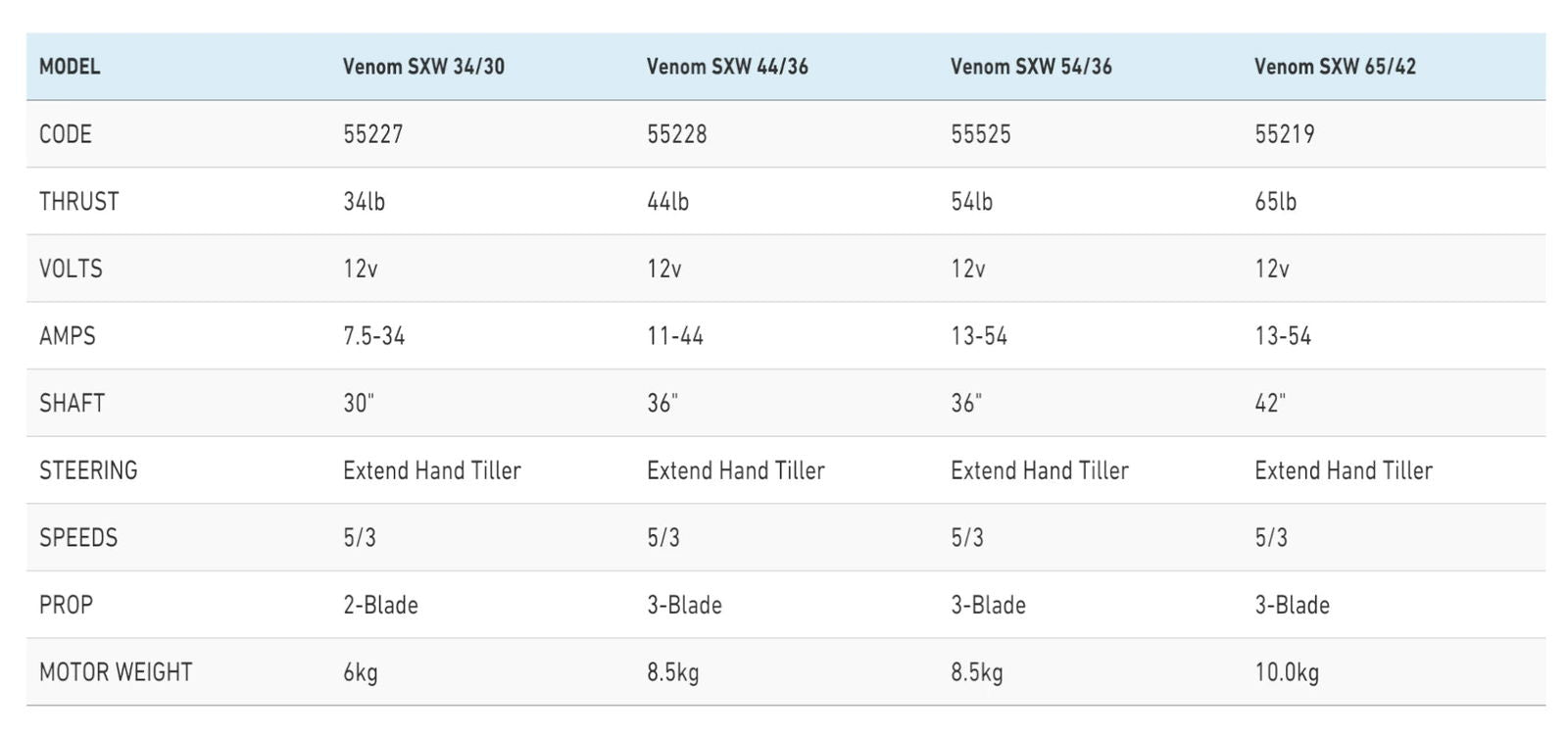1568x737 pixels.
Task: Select the 42" shaft length cell
Action: click(x=1269, y=403)
